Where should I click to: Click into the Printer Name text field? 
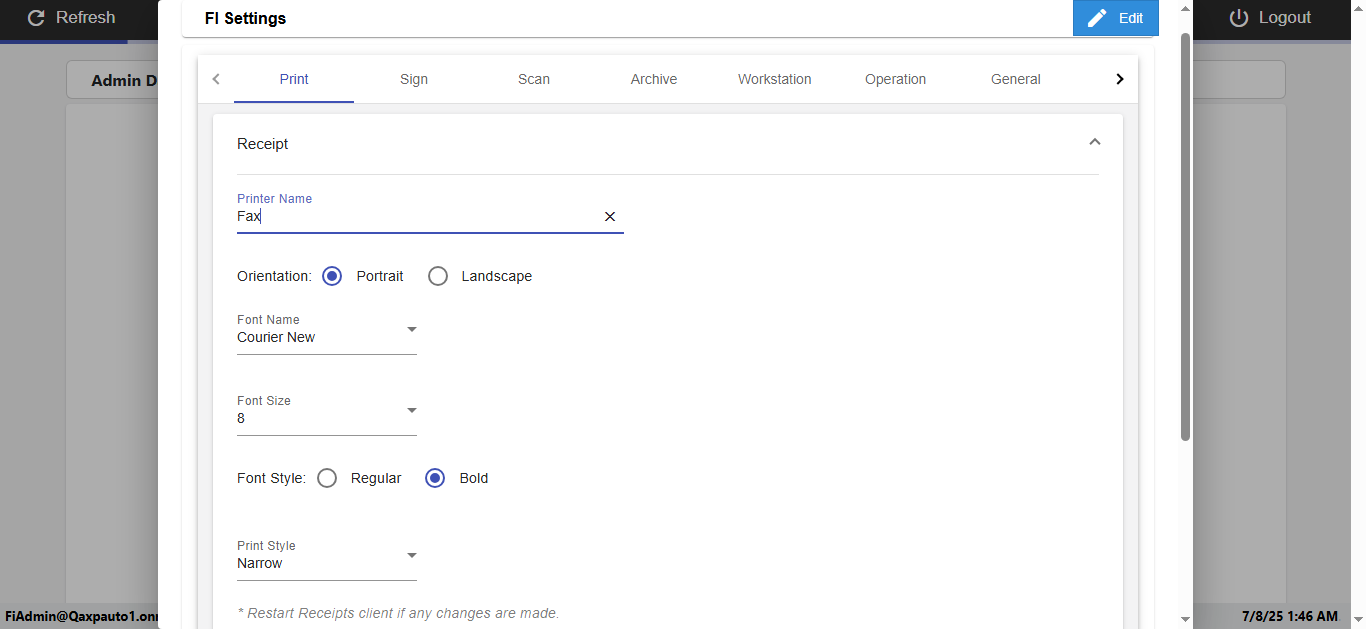pyautogui.click(x=415, y=217)
